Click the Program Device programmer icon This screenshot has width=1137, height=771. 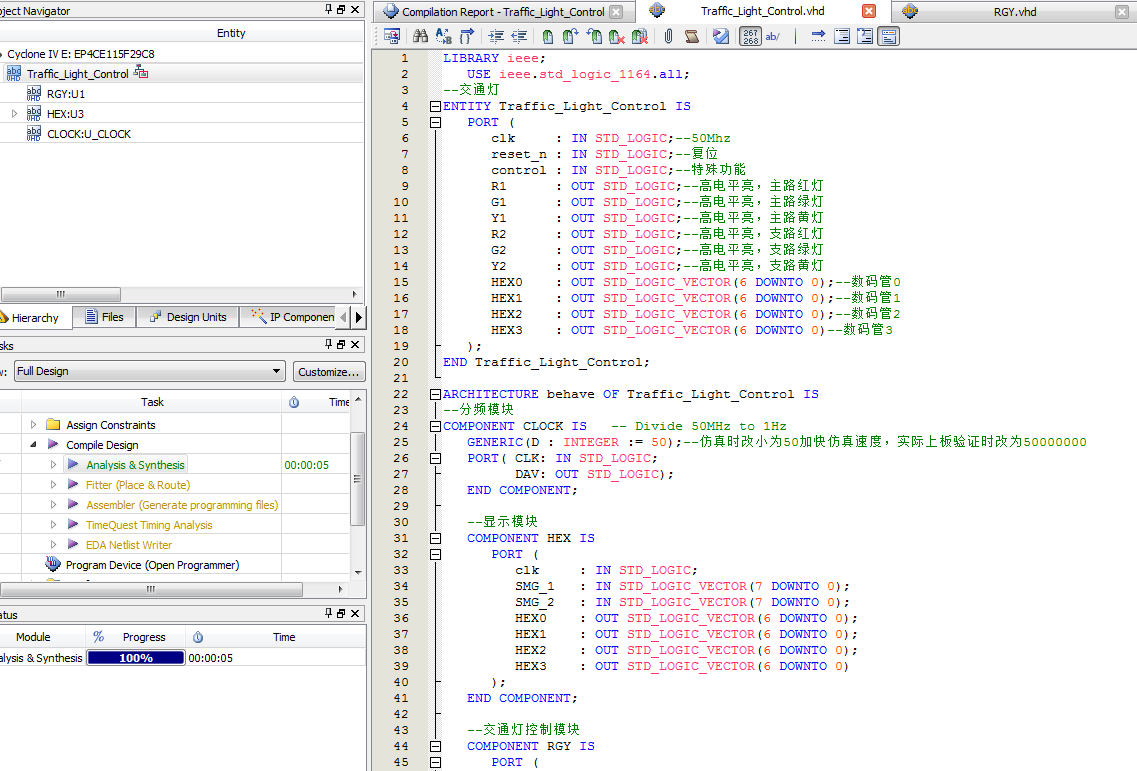point(53,565)
